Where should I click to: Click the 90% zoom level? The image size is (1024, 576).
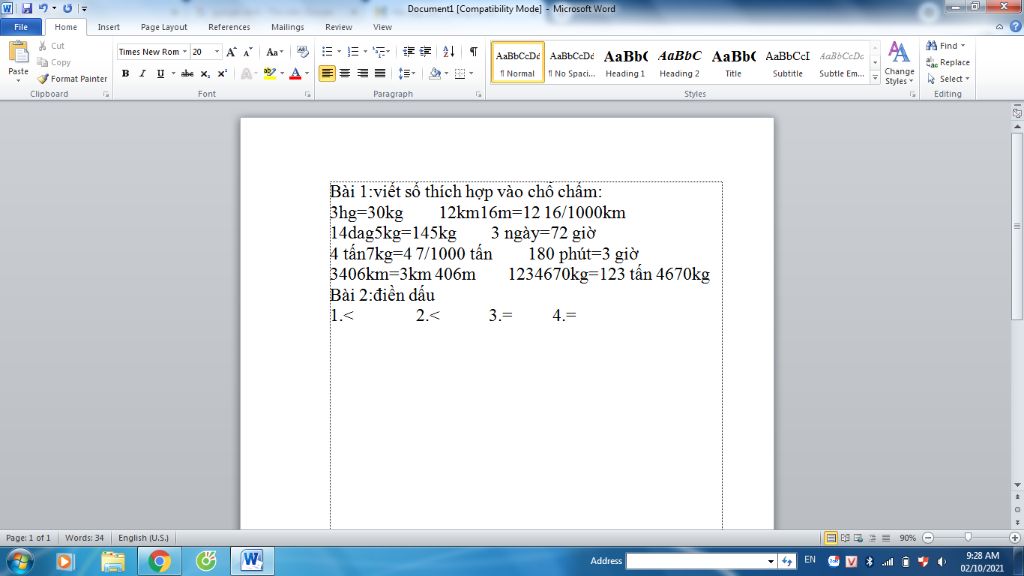907,538
